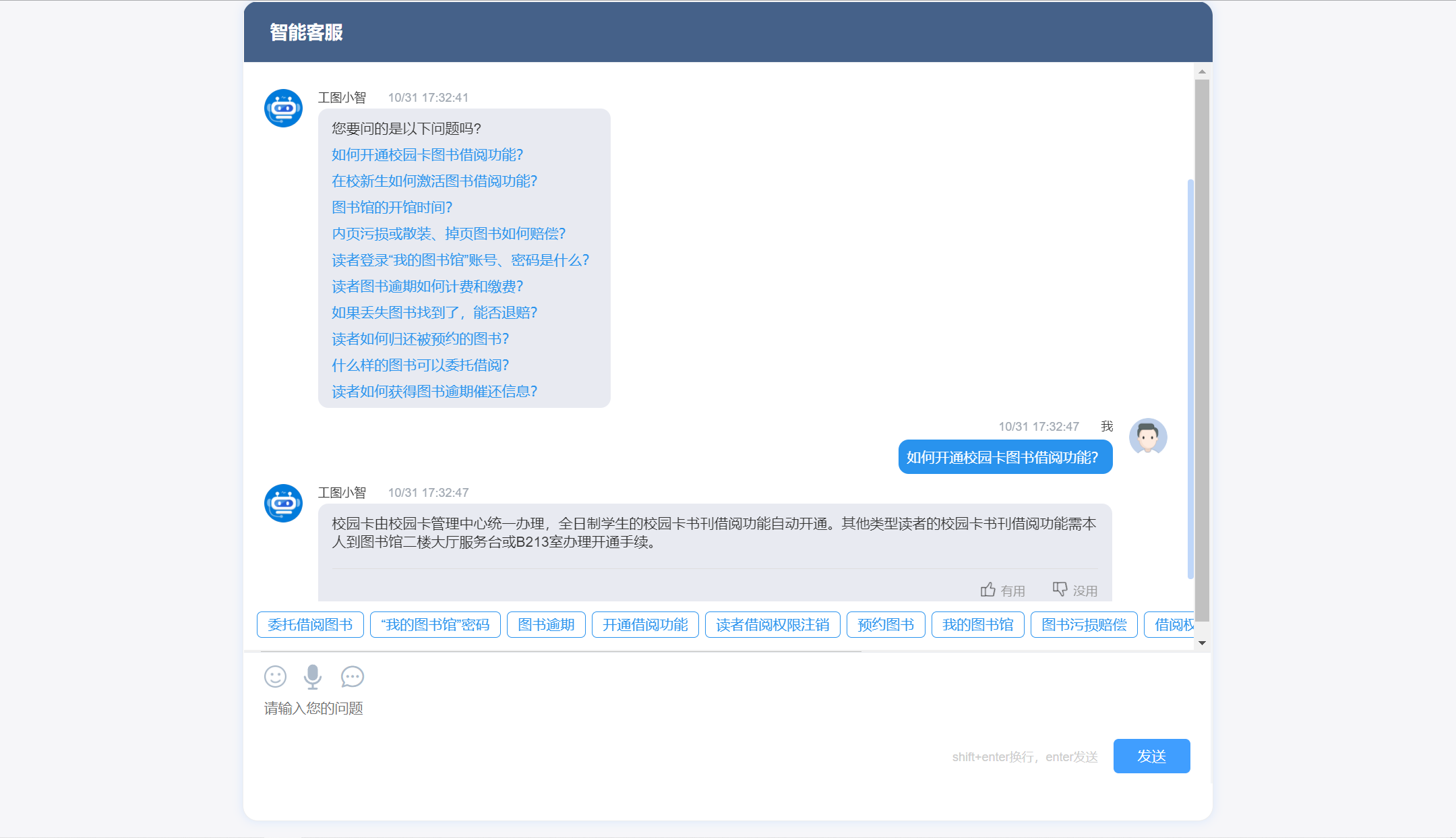Click the user avatar beside 我
Image resolution: width=1456 pixels, height=838 pixels.
[1148, 437]
